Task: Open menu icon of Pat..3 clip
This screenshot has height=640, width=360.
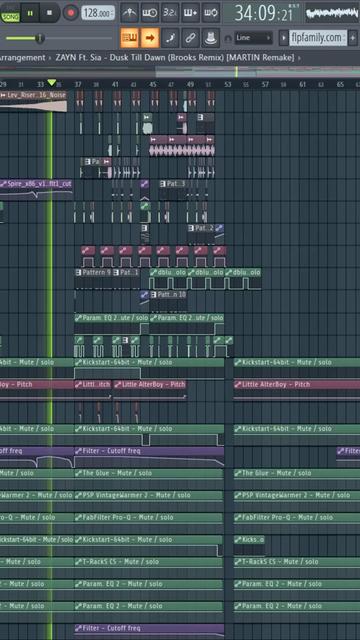Action: (x=163, y=184)
